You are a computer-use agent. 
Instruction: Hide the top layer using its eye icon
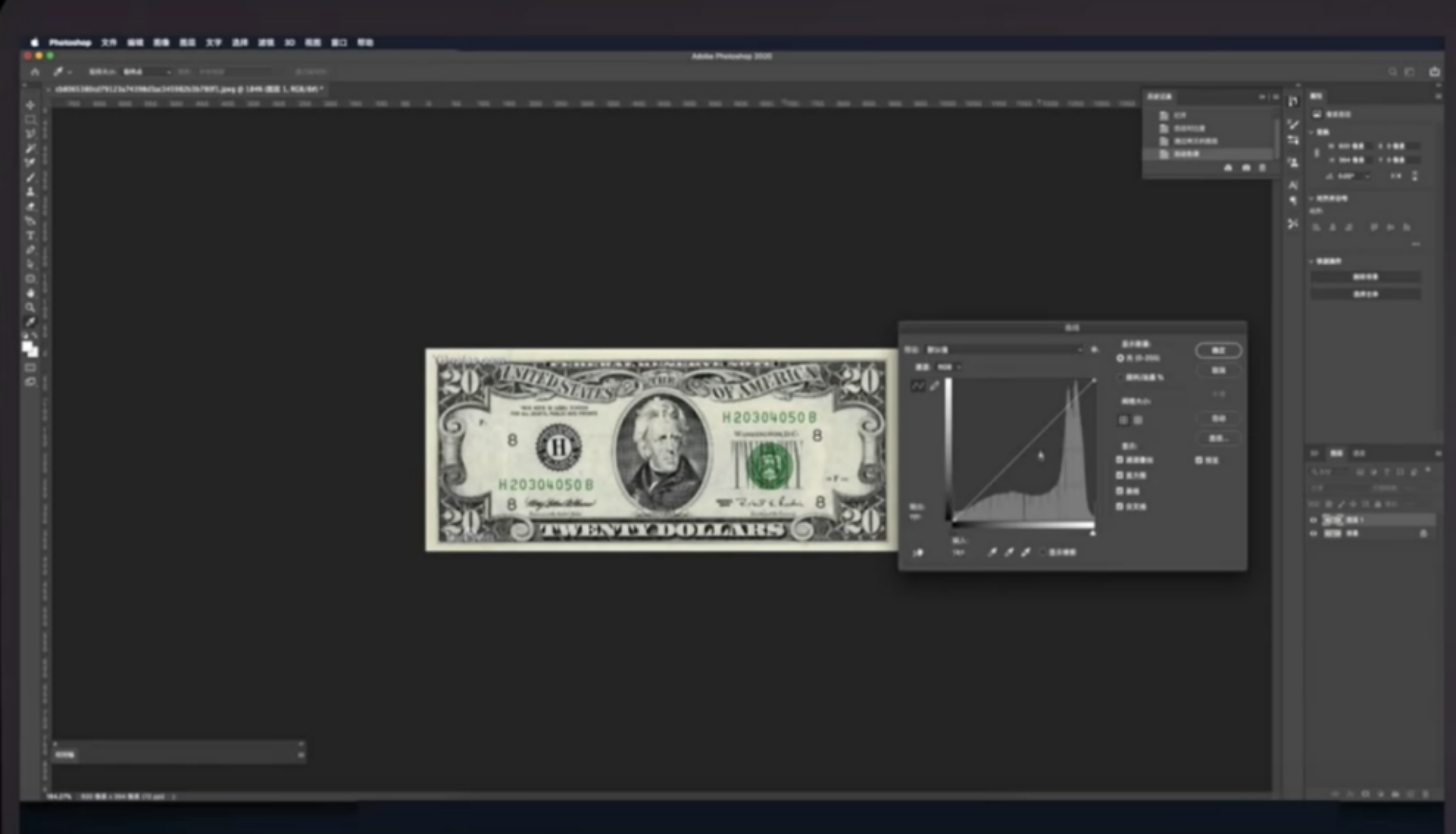[x=1314, y=520]
